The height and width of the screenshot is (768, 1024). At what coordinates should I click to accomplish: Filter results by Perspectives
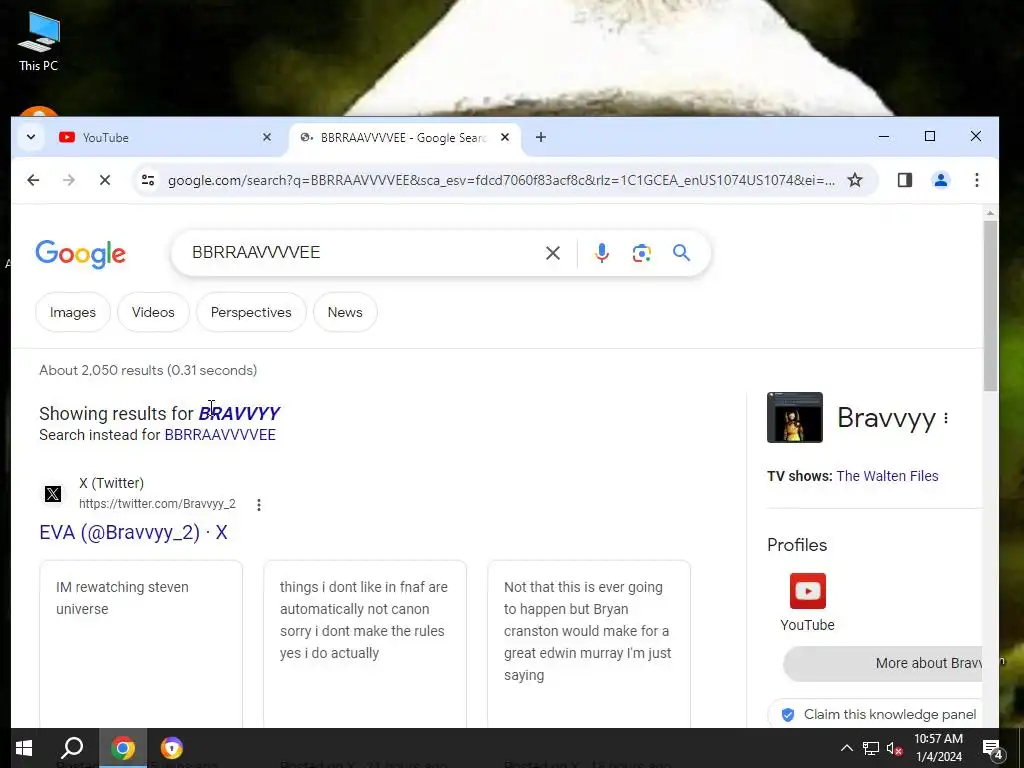tap(251, 312)
